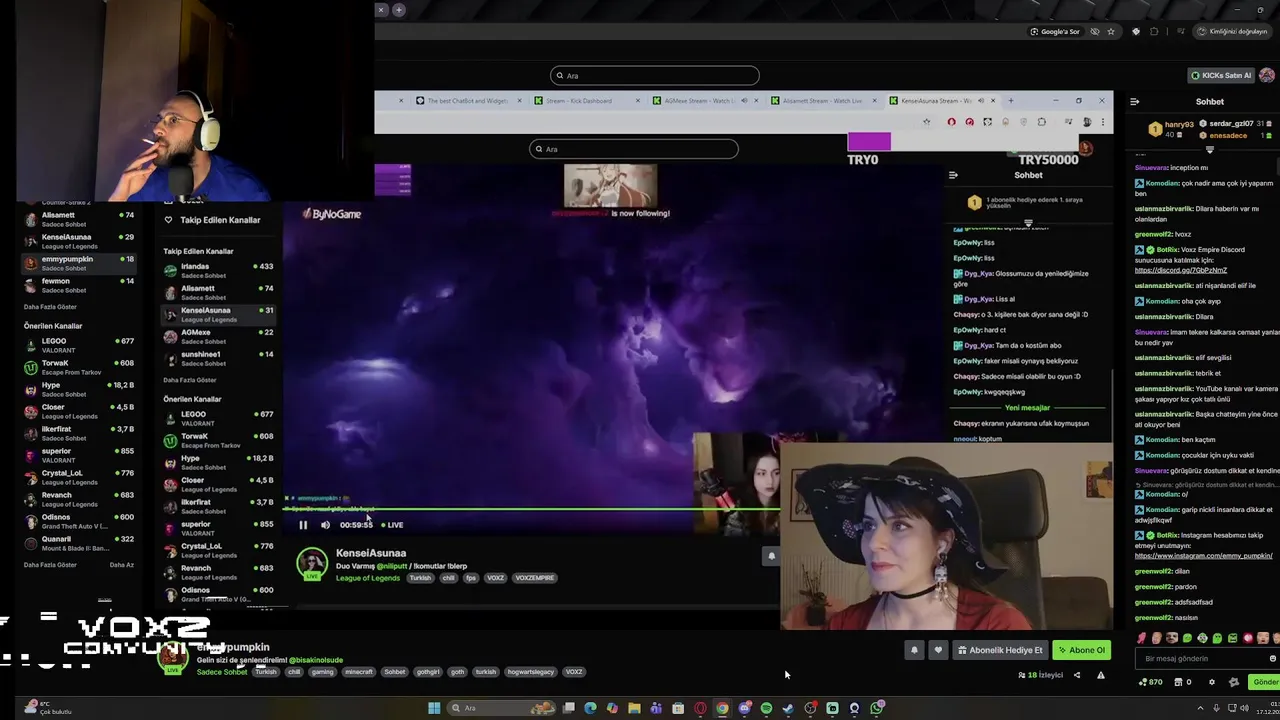Click the League of Legends category link under KenseiAsunaa
The image size is (1280, 720).
click(x=368, y=578)
